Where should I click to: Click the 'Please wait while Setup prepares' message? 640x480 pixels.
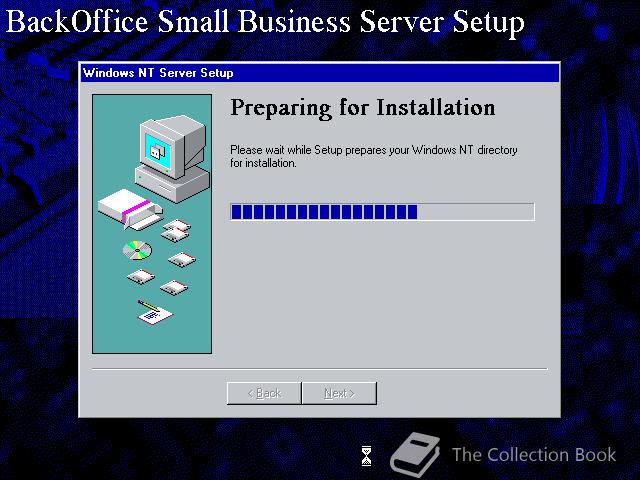(x=373, y=156)
